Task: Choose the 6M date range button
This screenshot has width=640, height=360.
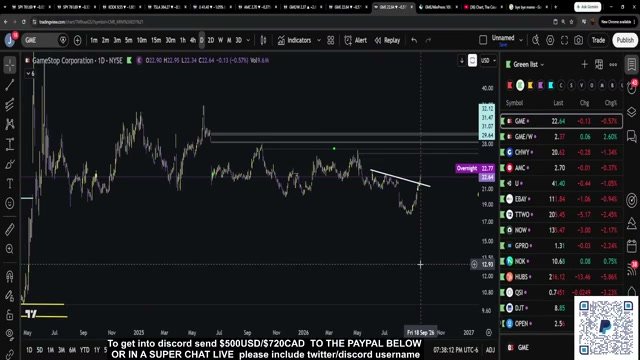Action: point(72,350)
